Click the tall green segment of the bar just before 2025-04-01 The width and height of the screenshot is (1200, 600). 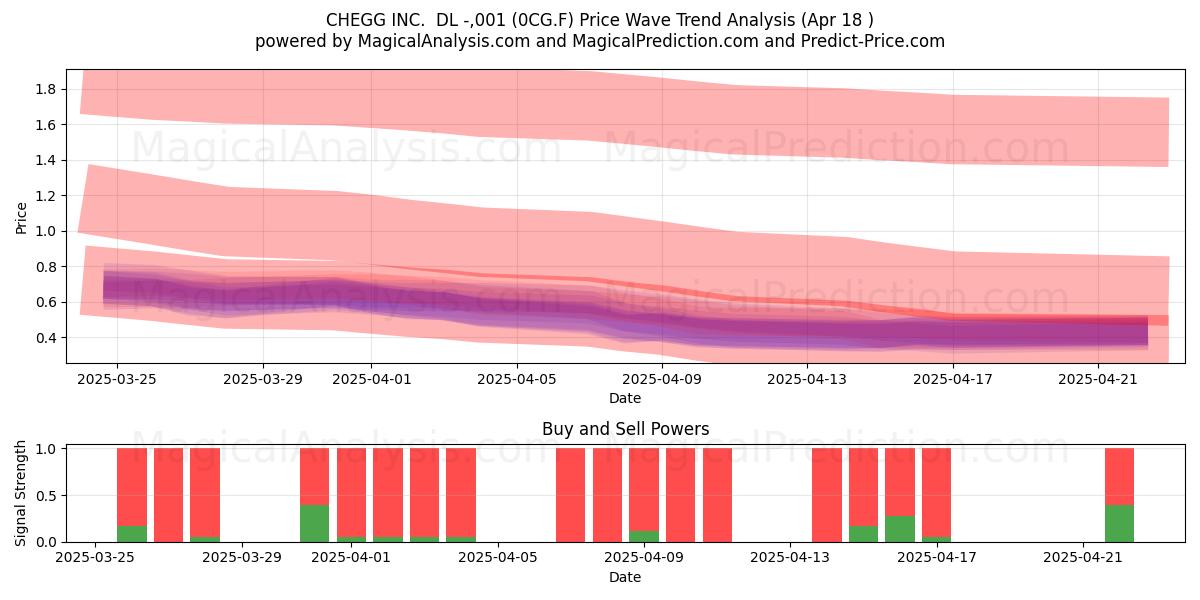314,523
